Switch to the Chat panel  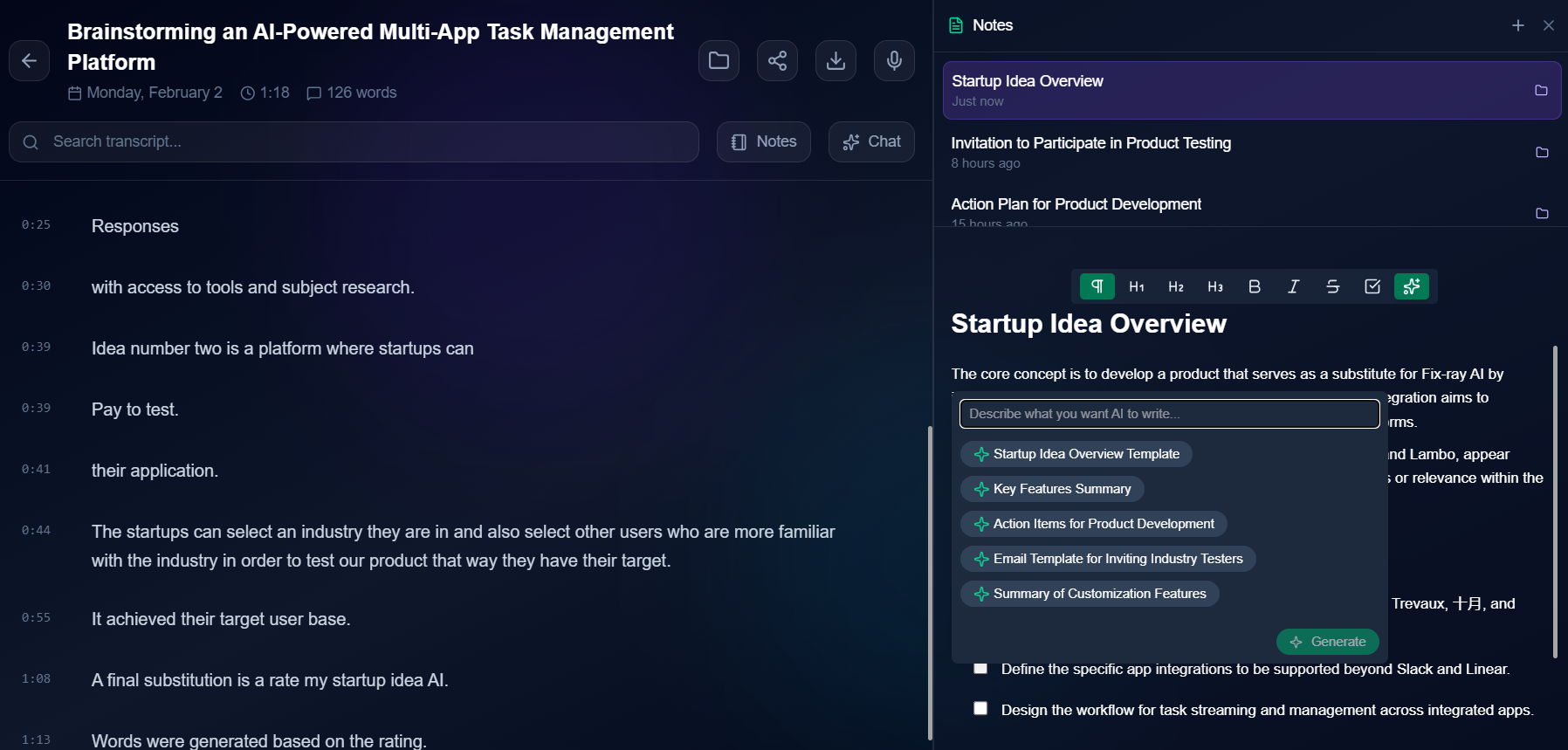pyautogui.click(x=871, y=141)
